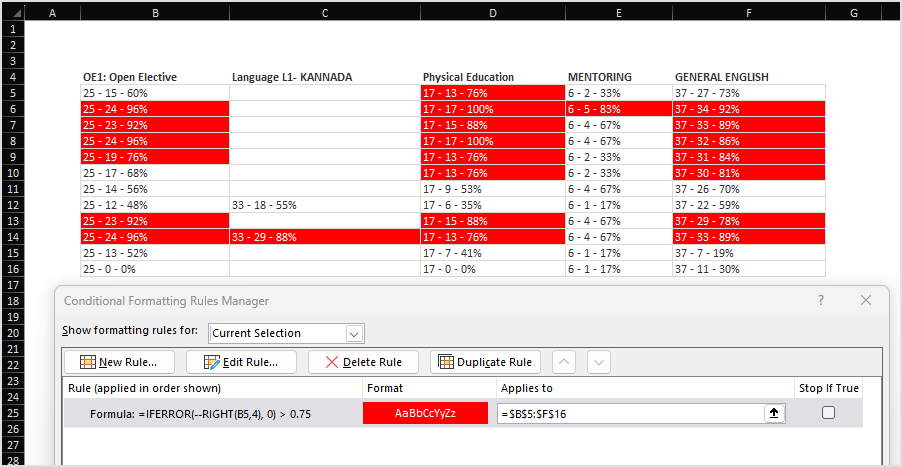The image size is (902, 467).
Task: Select cell '17 - 9 - 53%'
Action: tap(493, 189)
